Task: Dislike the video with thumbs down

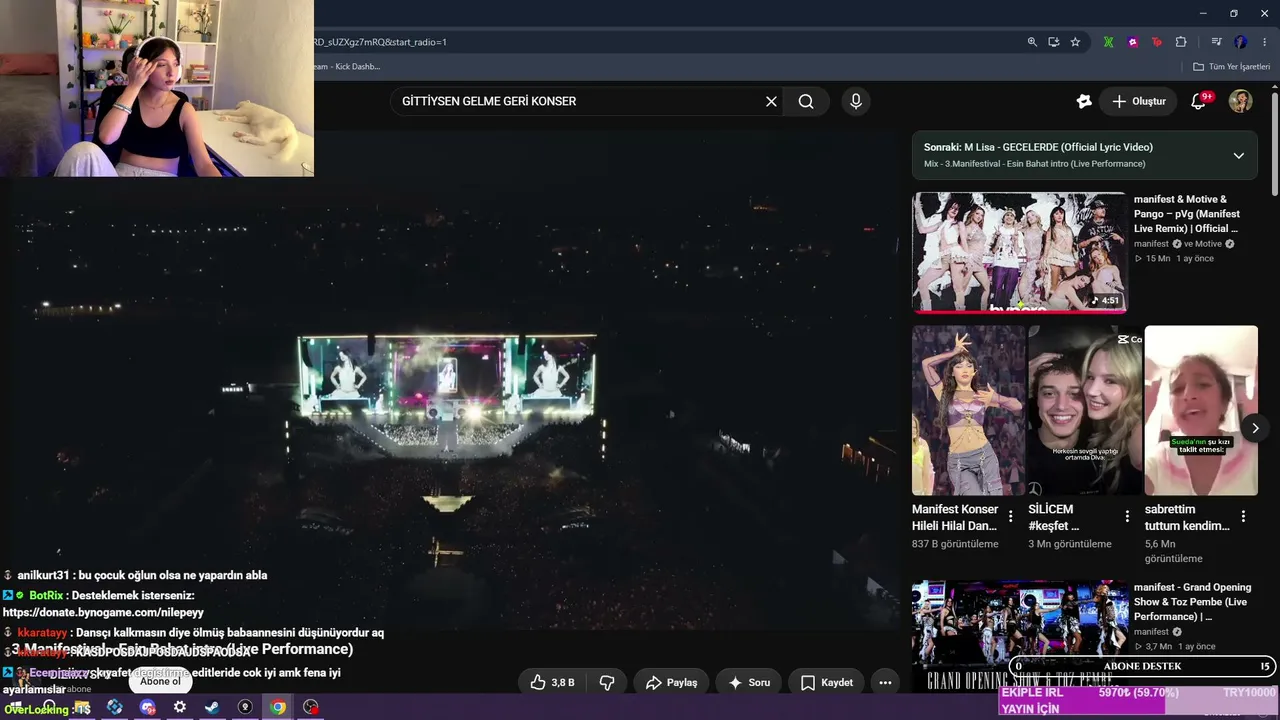Action: click(606, 682)
